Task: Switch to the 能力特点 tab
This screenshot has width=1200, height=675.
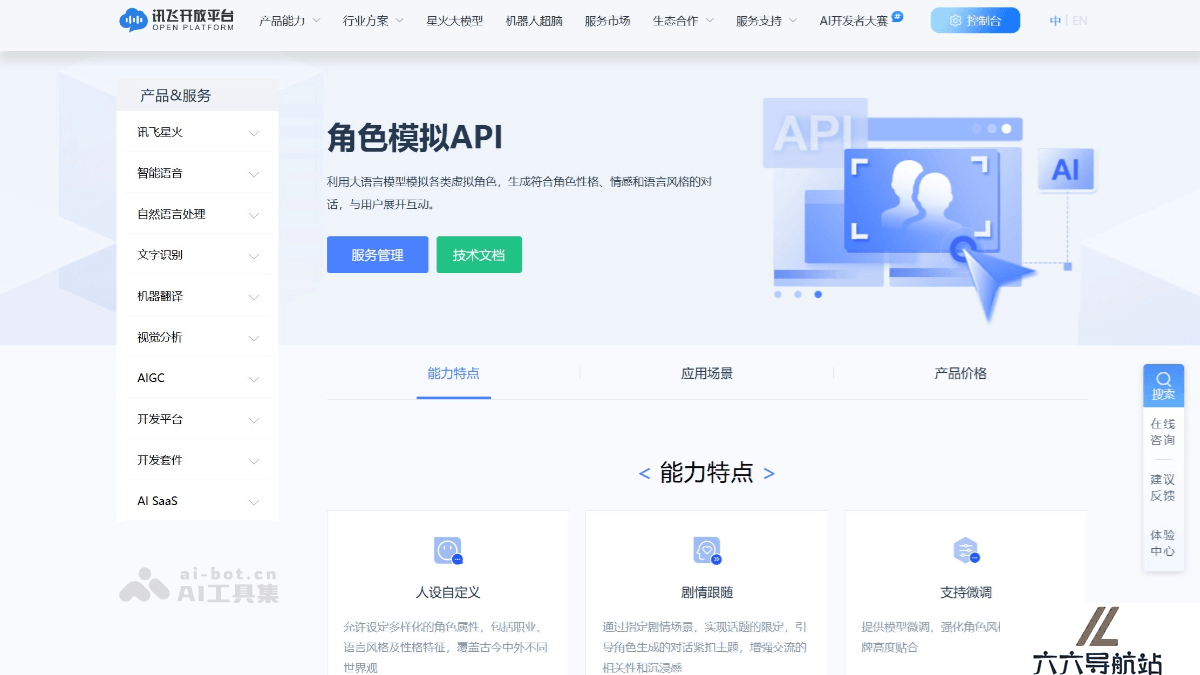Action: pyautogui.click(x=453, y=373)
